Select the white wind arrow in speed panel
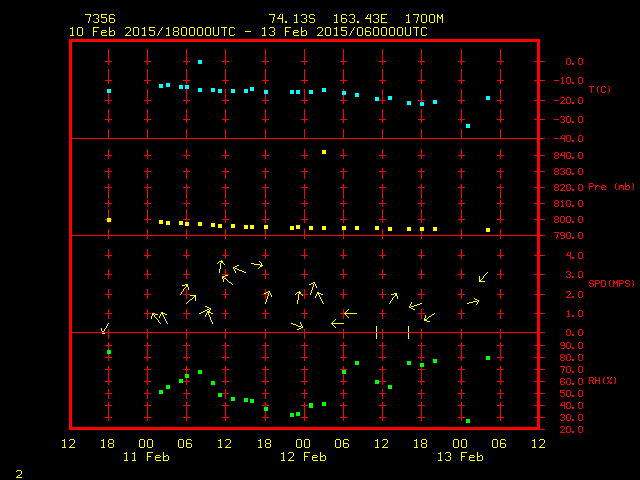Image resolution: width=640 pixels, height=480 pixels. click(348, 314)
